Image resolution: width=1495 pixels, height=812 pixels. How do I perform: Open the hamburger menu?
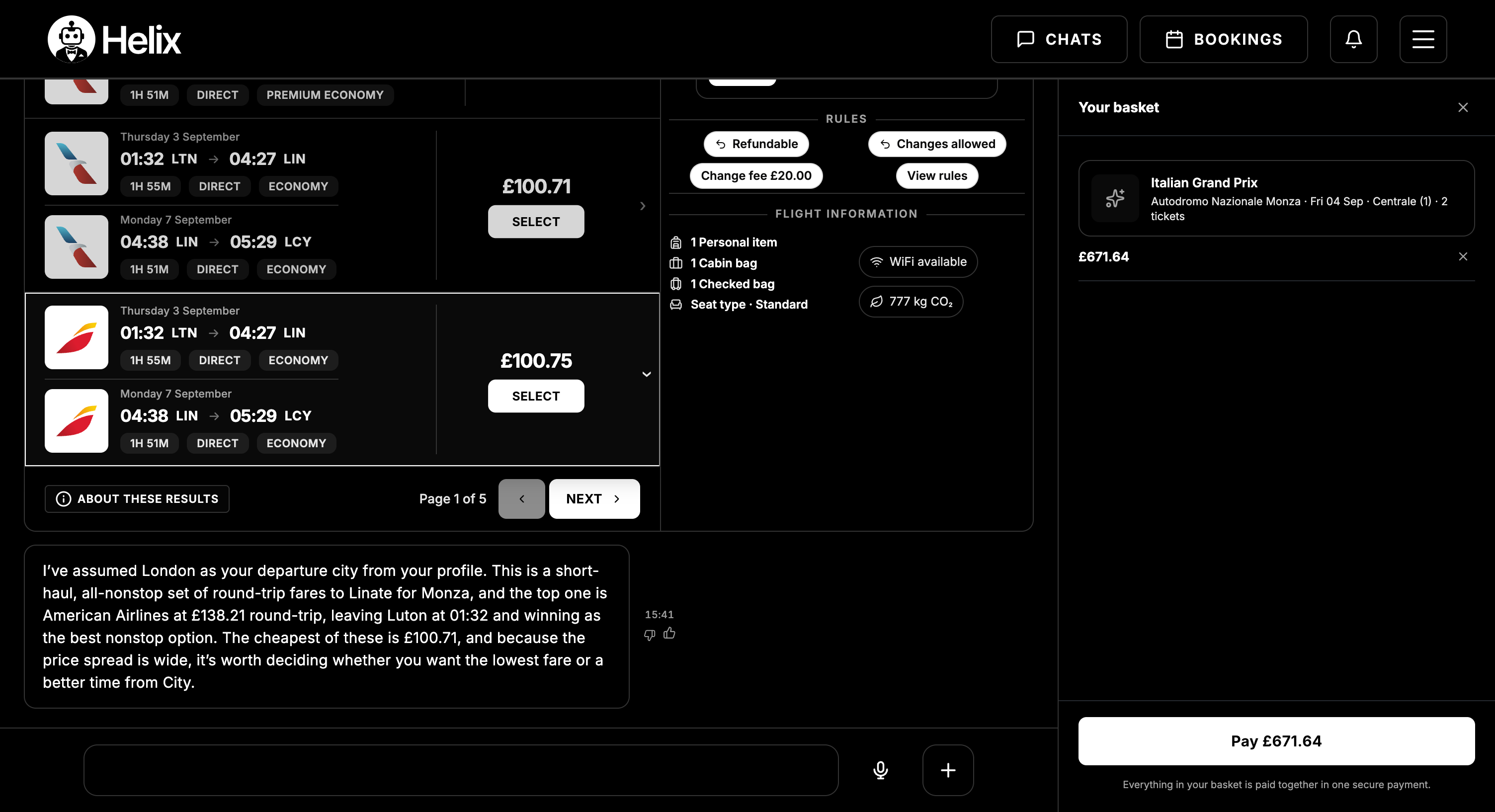[1423, 39]
